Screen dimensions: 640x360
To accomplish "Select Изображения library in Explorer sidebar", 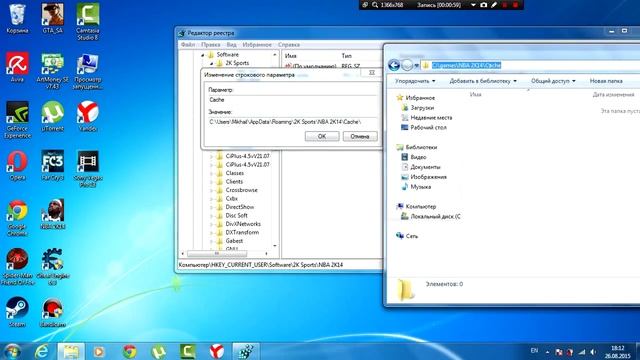I will [428, 177].
